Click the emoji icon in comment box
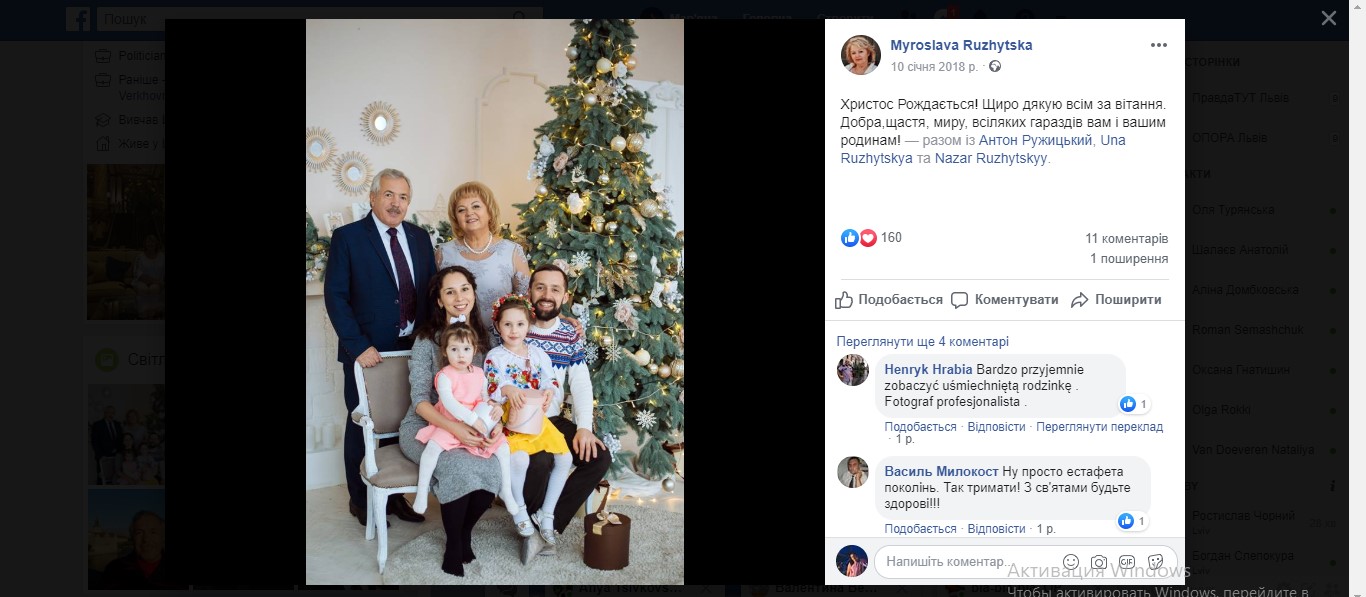 point(1071,562)
